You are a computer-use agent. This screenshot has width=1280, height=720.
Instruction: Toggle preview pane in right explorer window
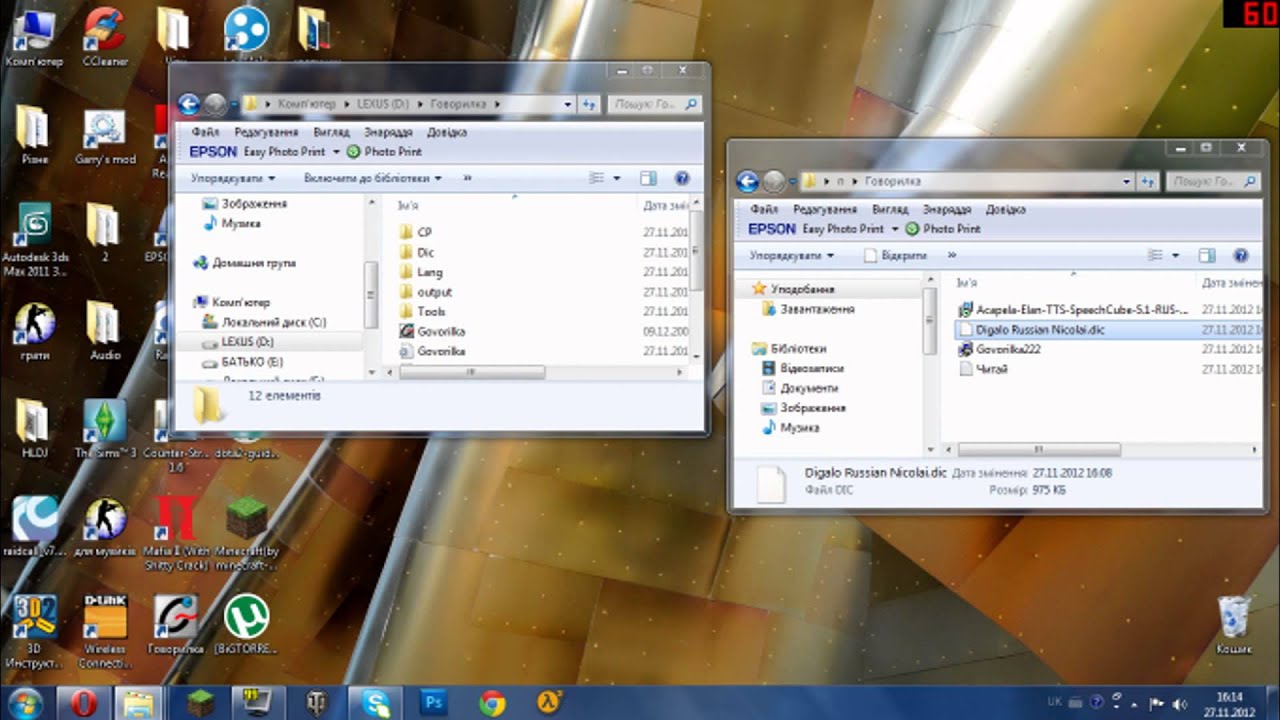pos(1207,255)
